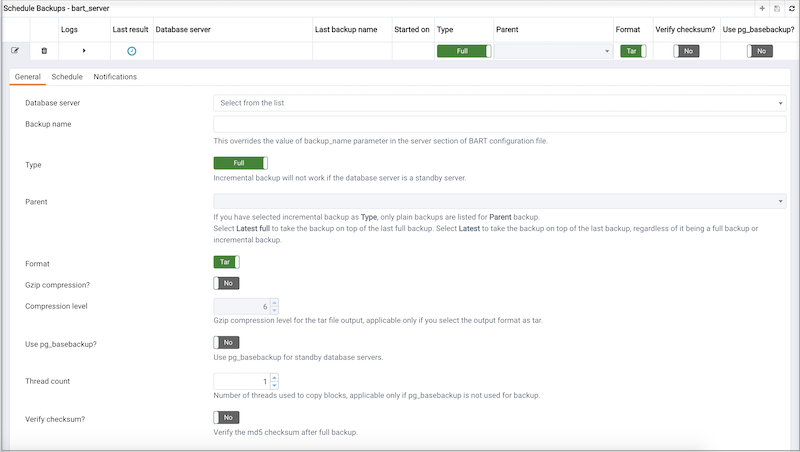Image resolution: width=800 pixels, height=452 pixels.
Task: Click the Compression level stepper arrows
Action: pyautogui.click(x=274, y=306)
